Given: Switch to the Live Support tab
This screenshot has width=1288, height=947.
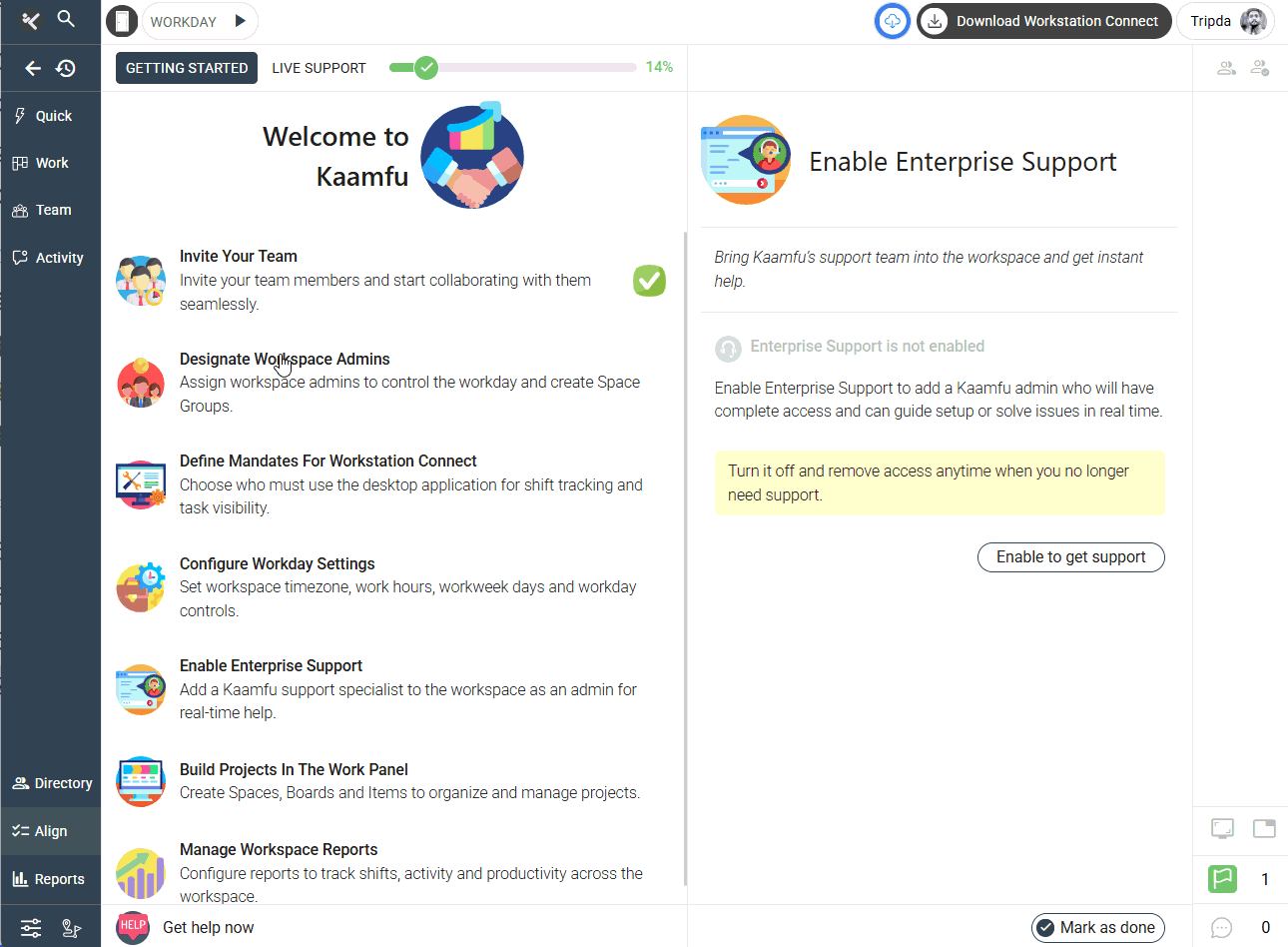Looking at the screenshot, I should 319,68.
